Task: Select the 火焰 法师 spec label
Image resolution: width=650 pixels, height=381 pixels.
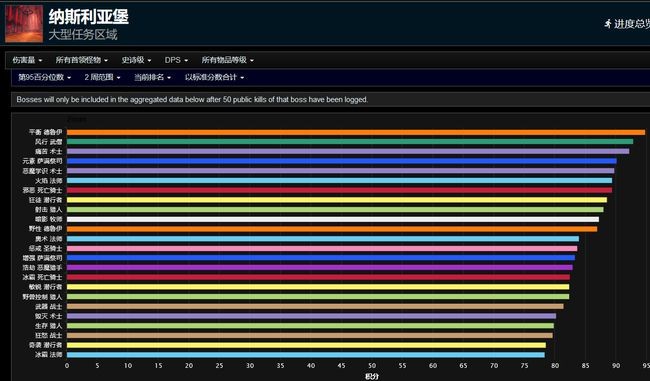Action: pyautogui.click(x=49, y=181)
